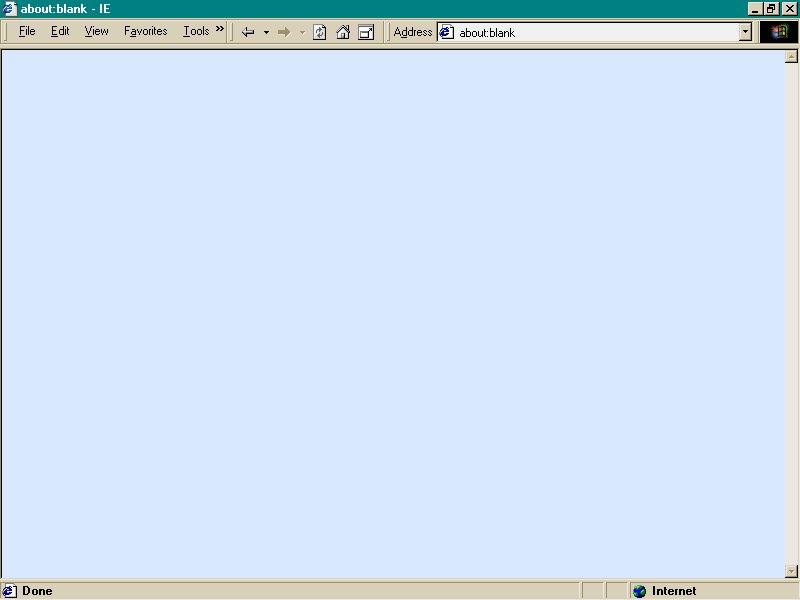This screenshot has width=800, height=600.
Task: Open the Back history dropdown arrow
Action: coord(266,32)
